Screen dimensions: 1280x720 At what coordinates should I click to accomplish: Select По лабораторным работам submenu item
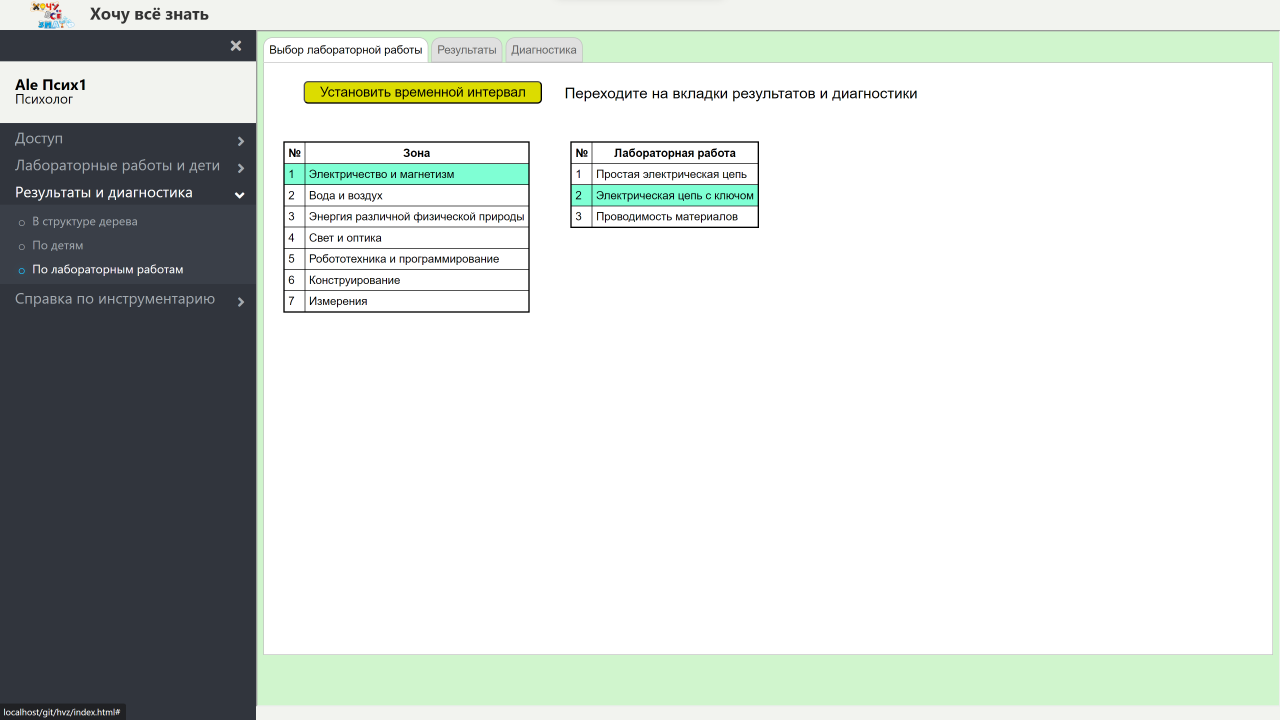pos(107,270)
